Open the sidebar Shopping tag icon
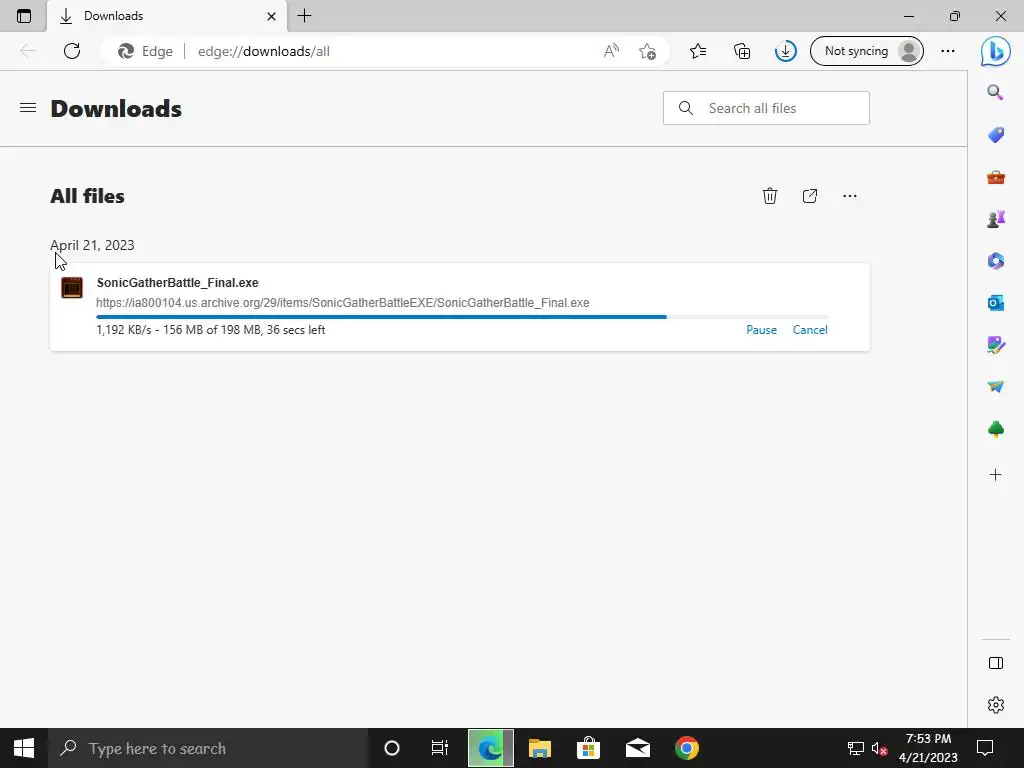This screenshot has width=1024, height=768. coord(995,135)
